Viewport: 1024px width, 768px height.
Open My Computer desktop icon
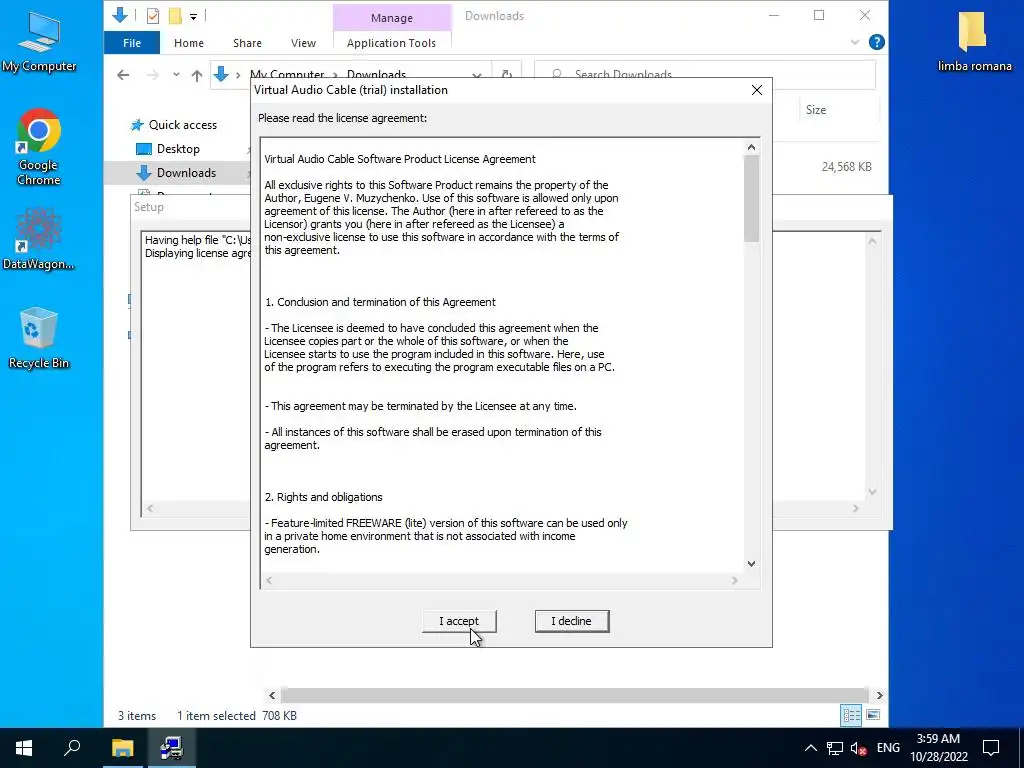click(x=39, y=41)
